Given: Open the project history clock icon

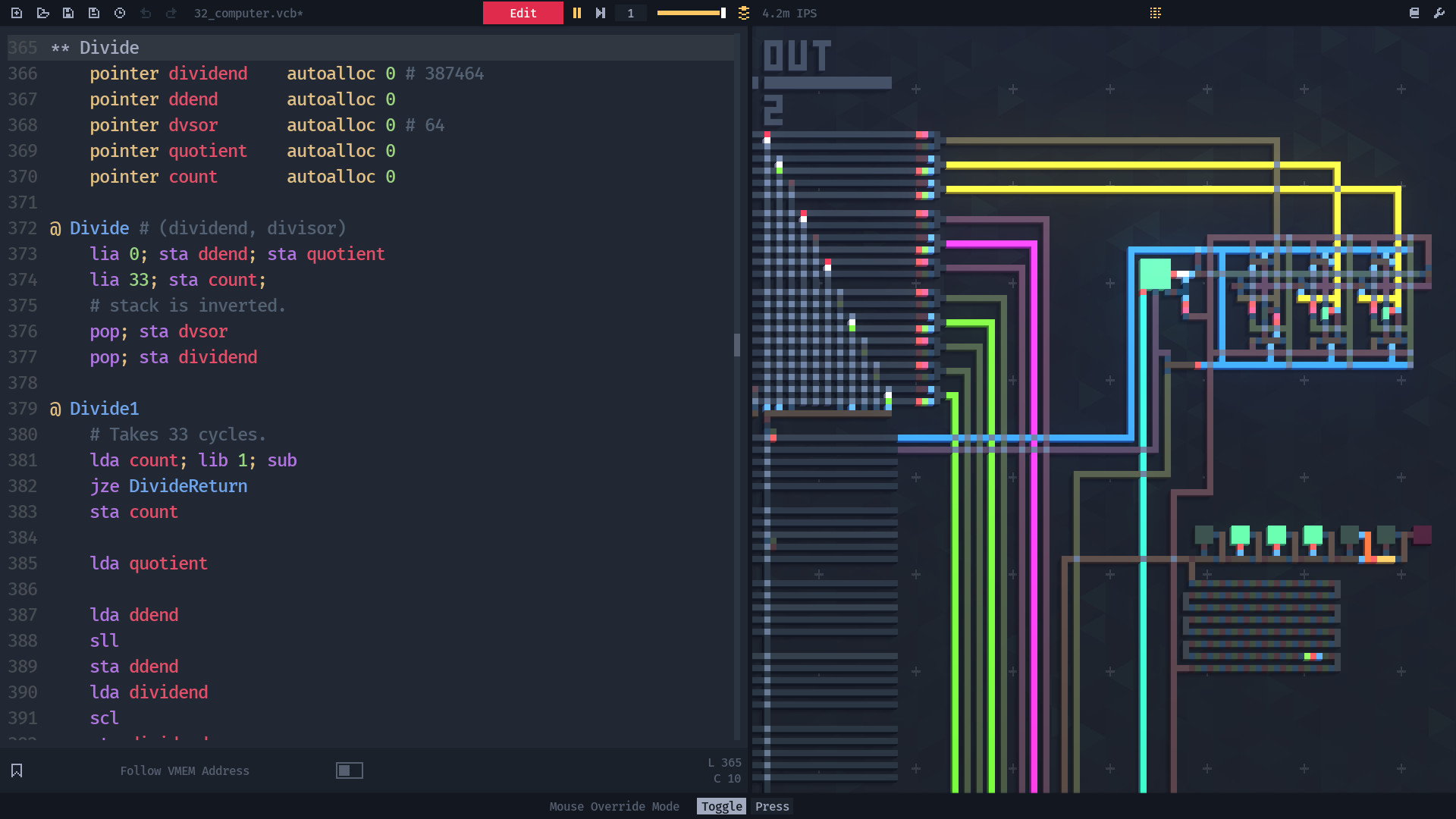Looking at the screenshot, I should (120, 13).
